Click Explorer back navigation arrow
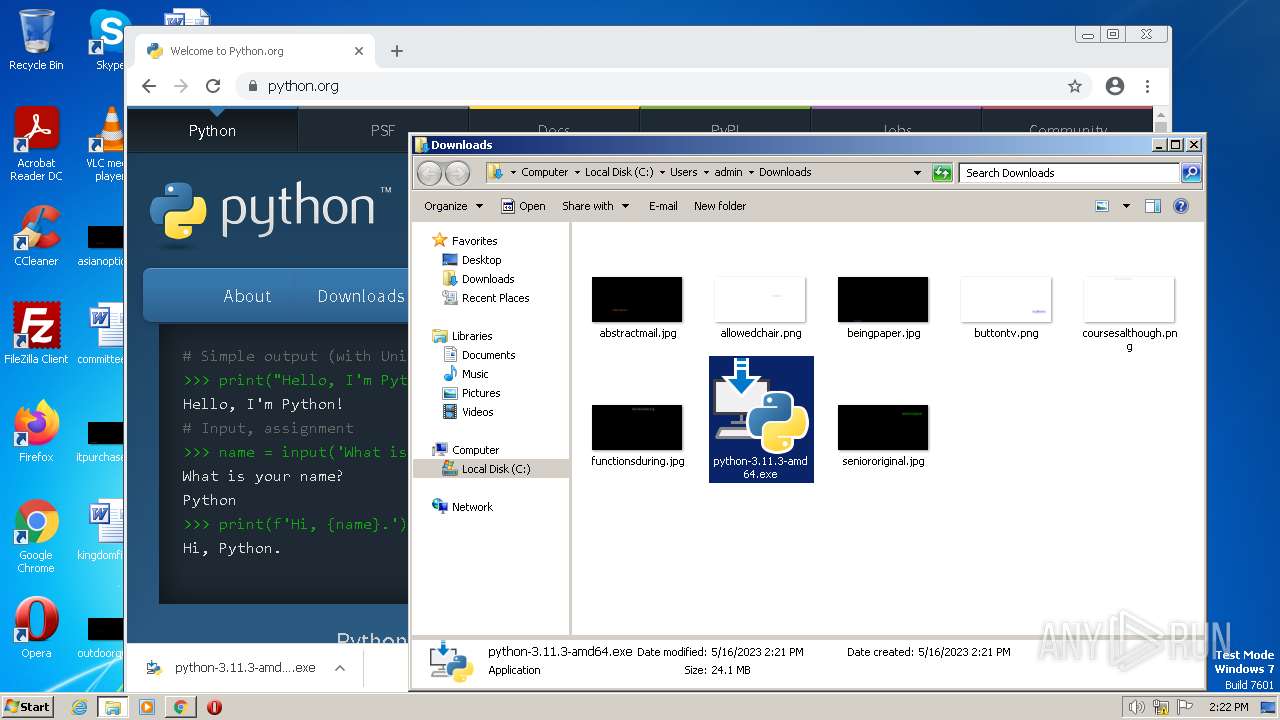The width and height of the screenshot is (1280, 720). pyautogui.click(x=429, y=172)
